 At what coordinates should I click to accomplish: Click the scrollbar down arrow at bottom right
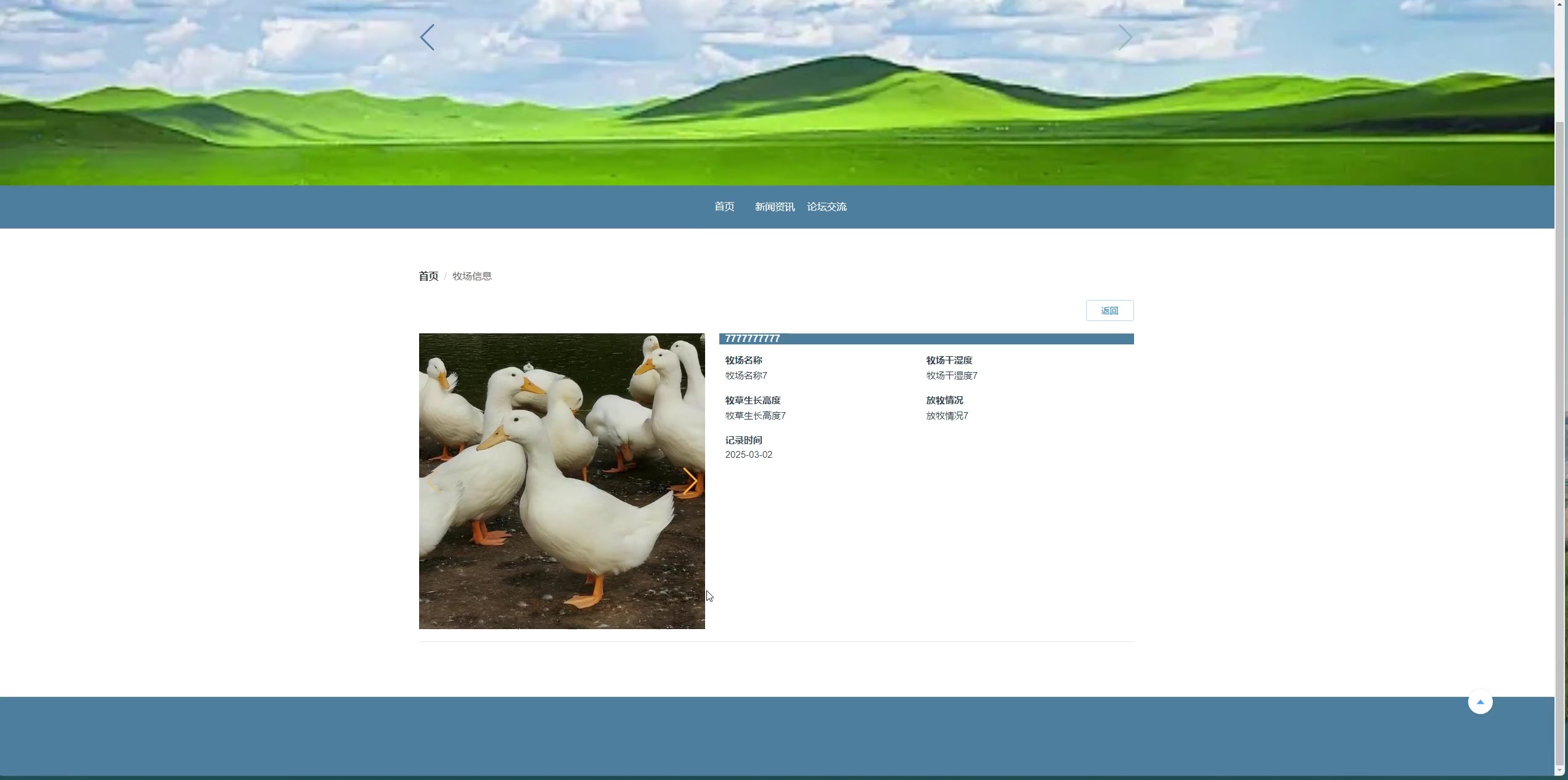(1561, 770)
